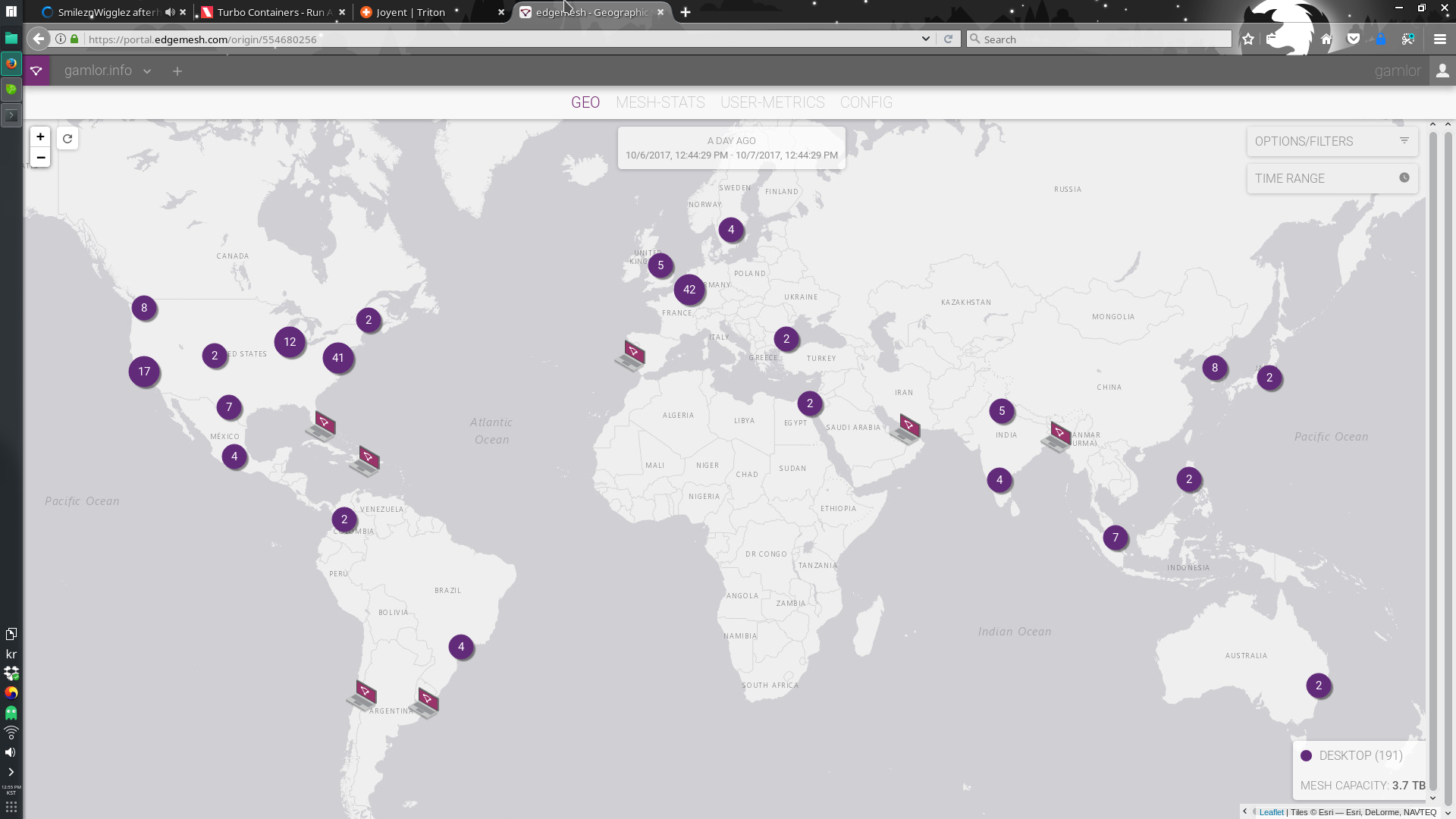Refresh the map view
Image resolution: width=1456 pixels, height=819 pixels.
[67, 139]
